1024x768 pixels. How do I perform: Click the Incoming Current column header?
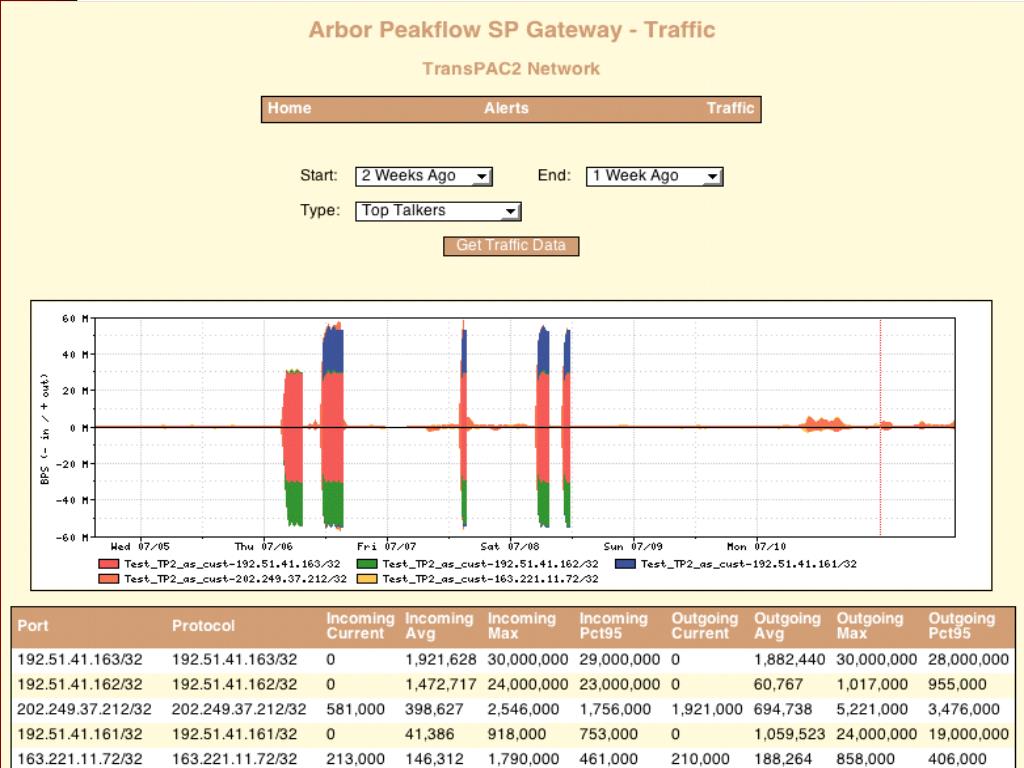pos(360,626)
